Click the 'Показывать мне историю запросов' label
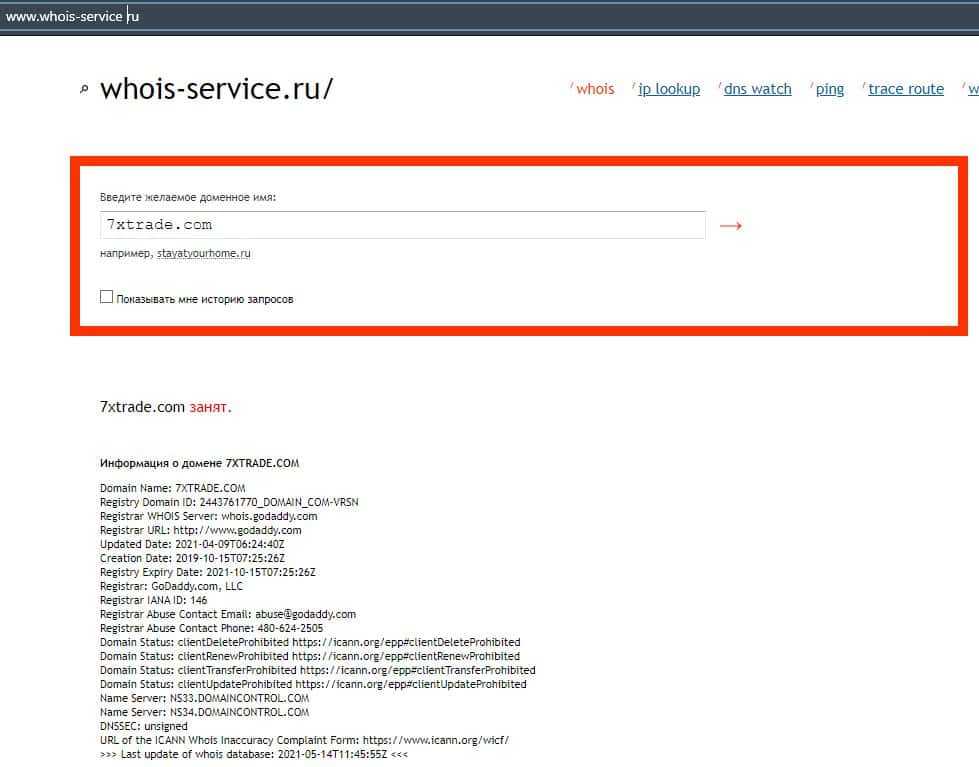Image resolution: width=979 pixels, height=767 pixels. (x=205, y=299)
